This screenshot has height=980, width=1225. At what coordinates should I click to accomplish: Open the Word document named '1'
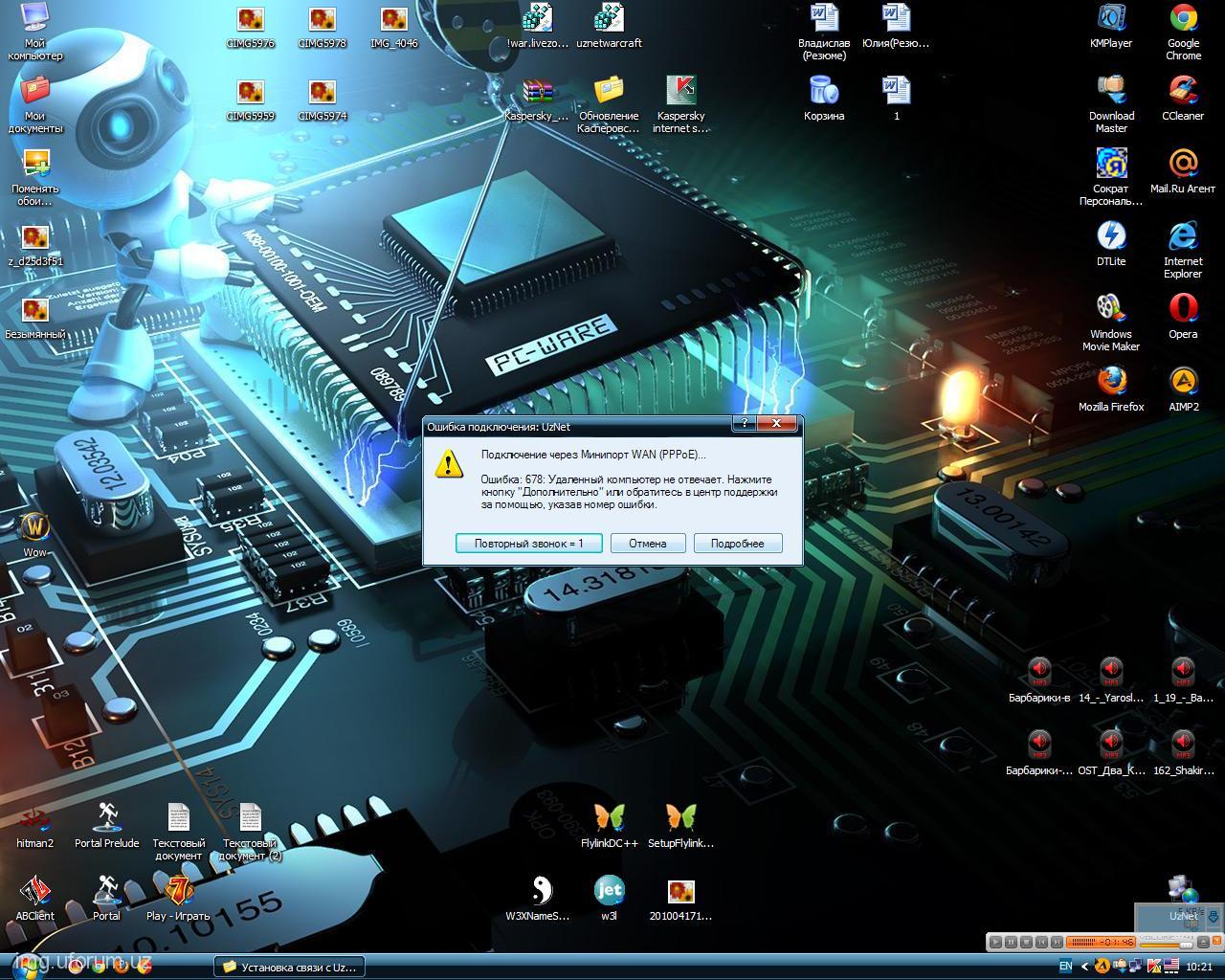[897, 100]
